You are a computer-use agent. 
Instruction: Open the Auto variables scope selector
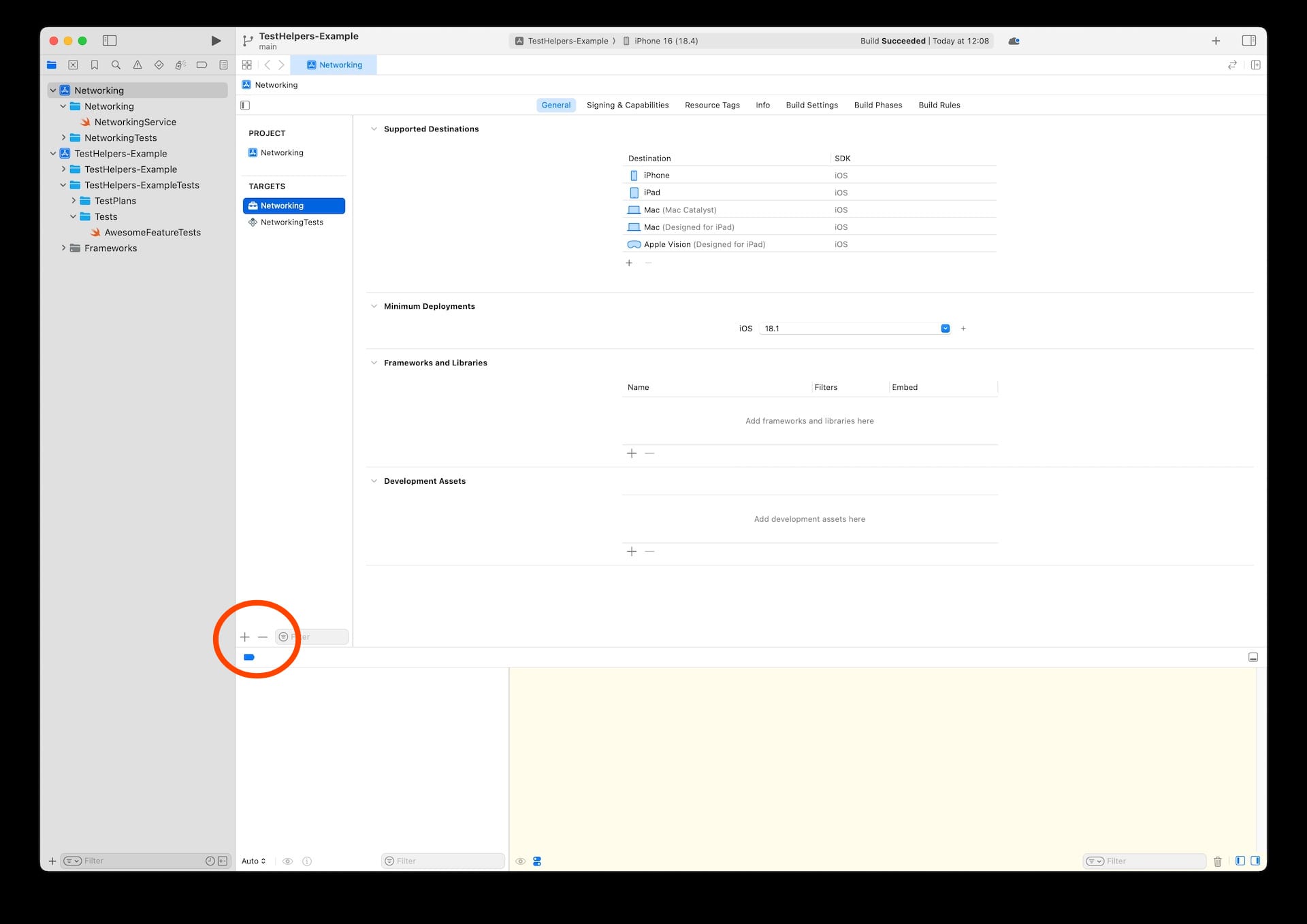click(x=253, y=861)
